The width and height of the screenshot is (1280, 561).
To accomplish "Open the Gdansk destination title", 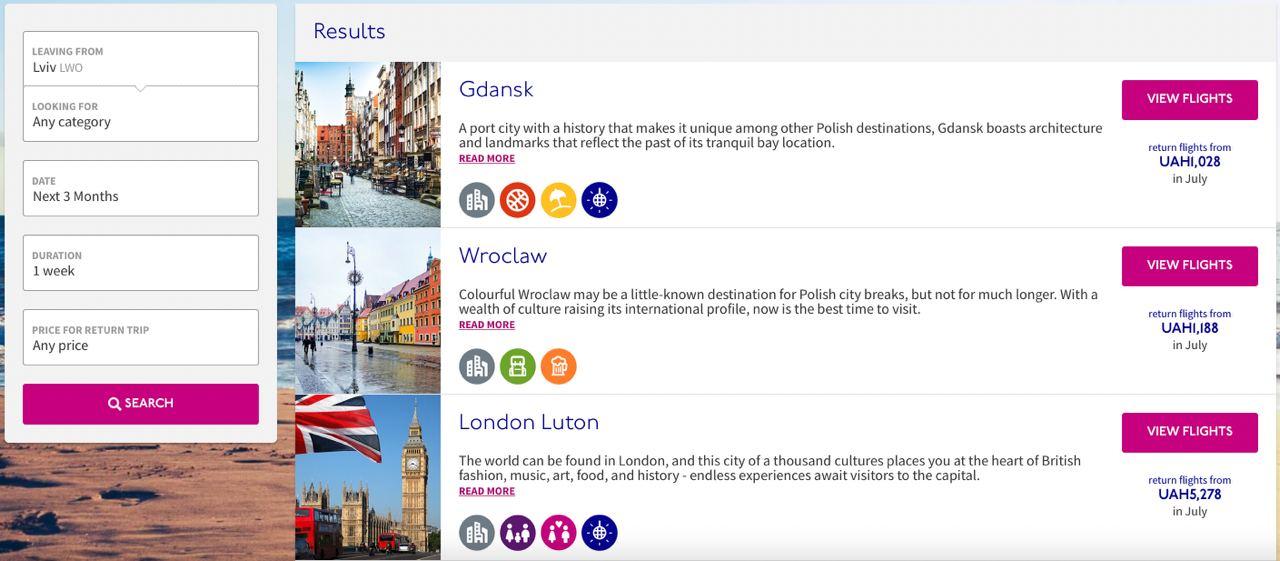I will click(496, 89).
